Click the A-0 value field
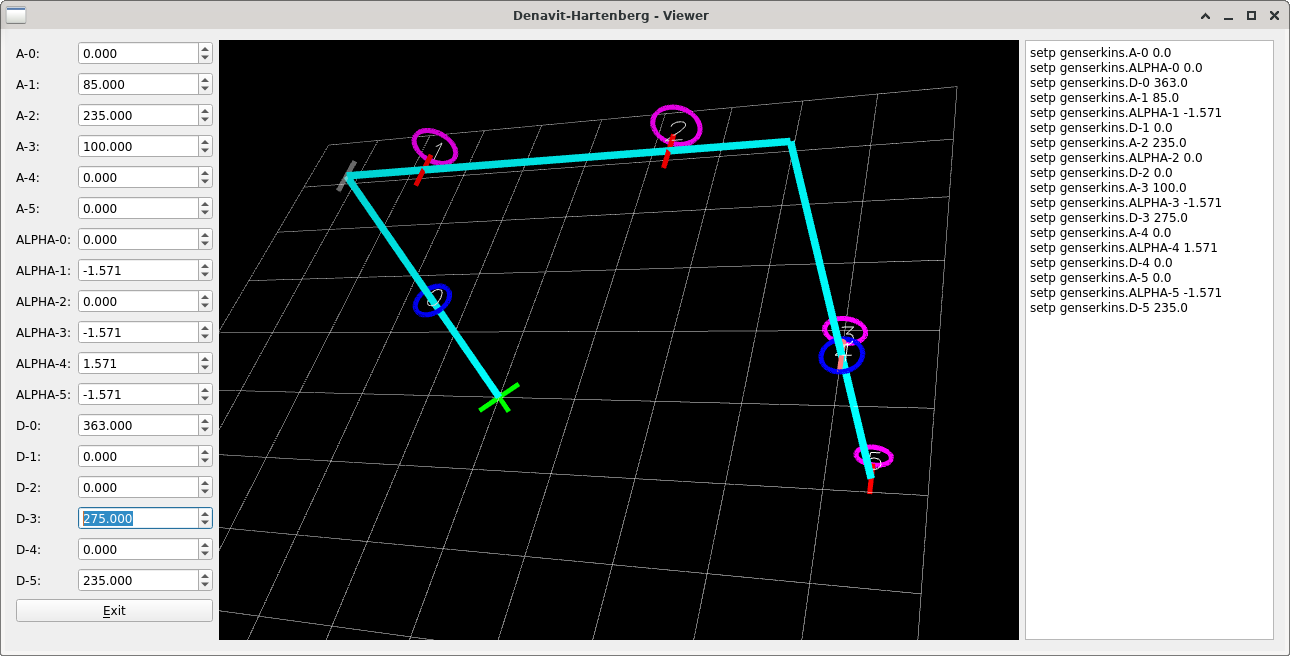Screen dimensions: 1290x656 (138, 53)
